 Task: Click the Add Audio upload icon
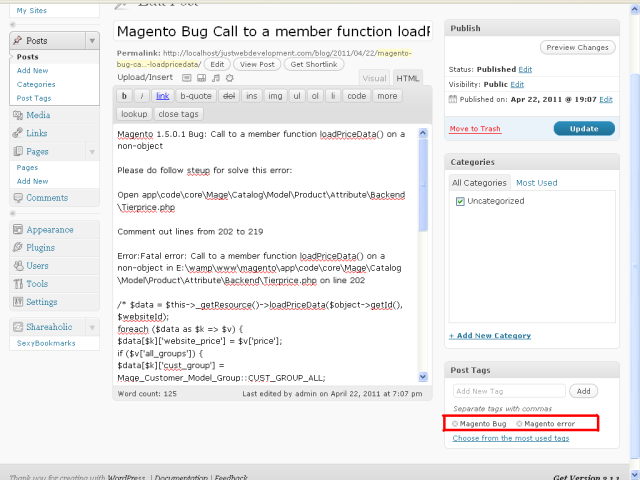tap(216, 78)
